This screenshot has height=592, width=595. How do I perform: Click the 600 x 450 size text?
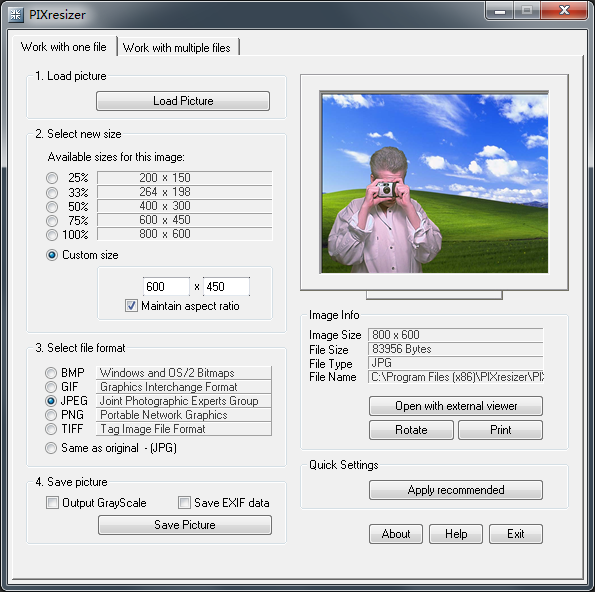pyautogui.click(x=165, y=220)
